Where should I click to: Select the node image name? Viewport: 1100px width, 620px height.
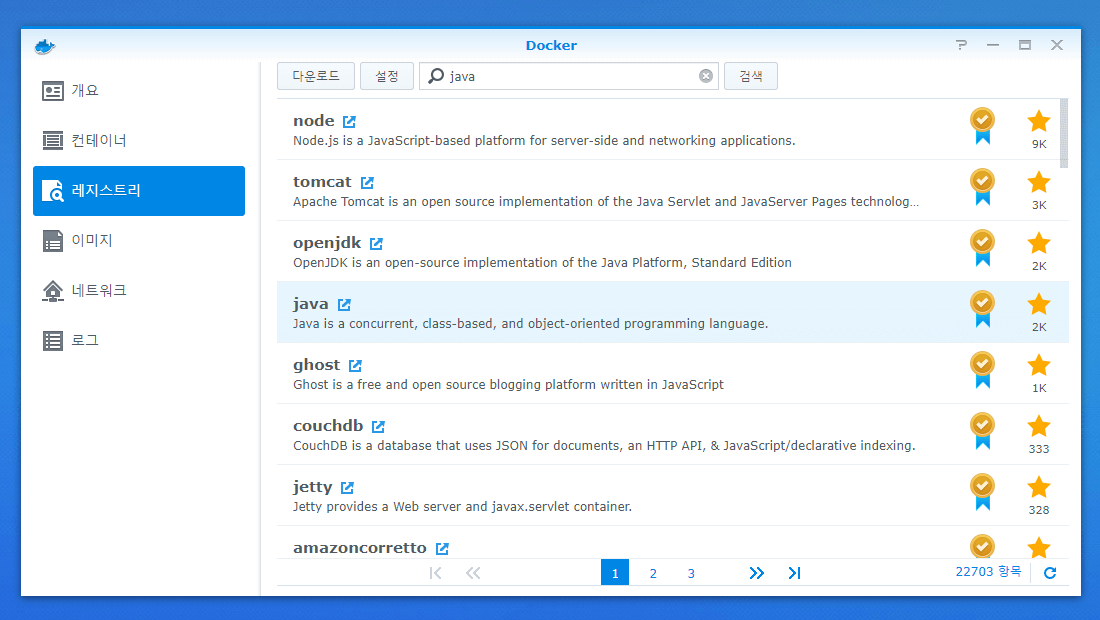[314, 121]
